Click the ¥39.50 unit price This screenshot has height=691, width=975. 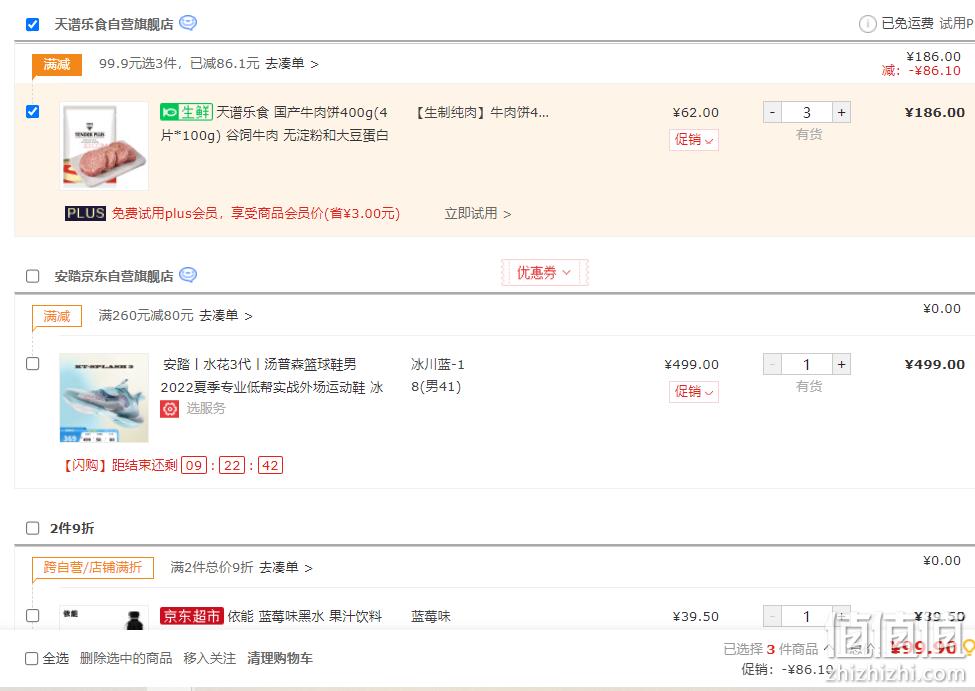(x=695, y=616)
